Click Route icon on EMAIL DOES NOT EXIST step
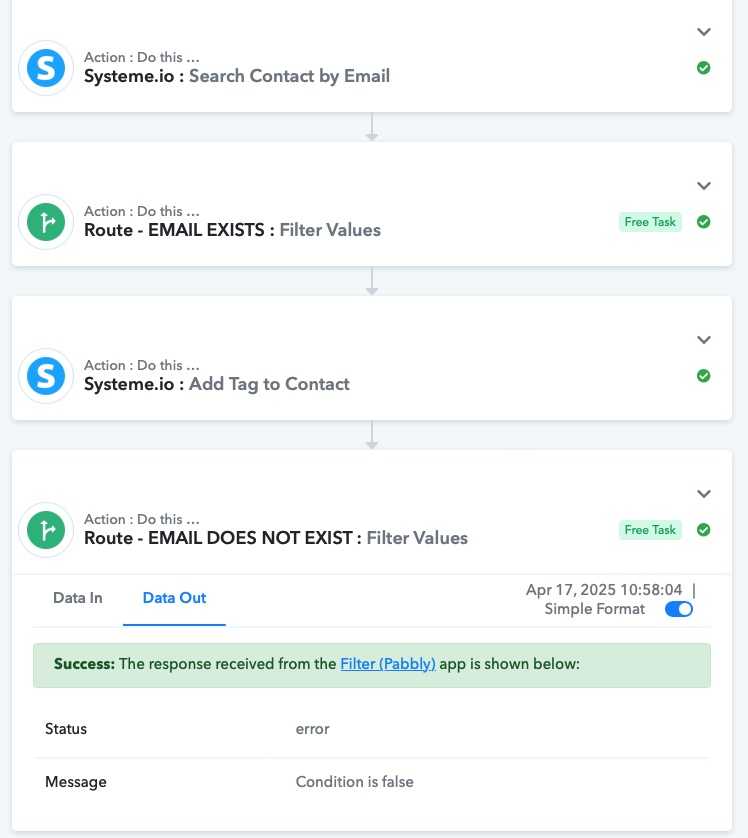Image resolution: width=748 pixels, height=838 pixels. point(46,530)
